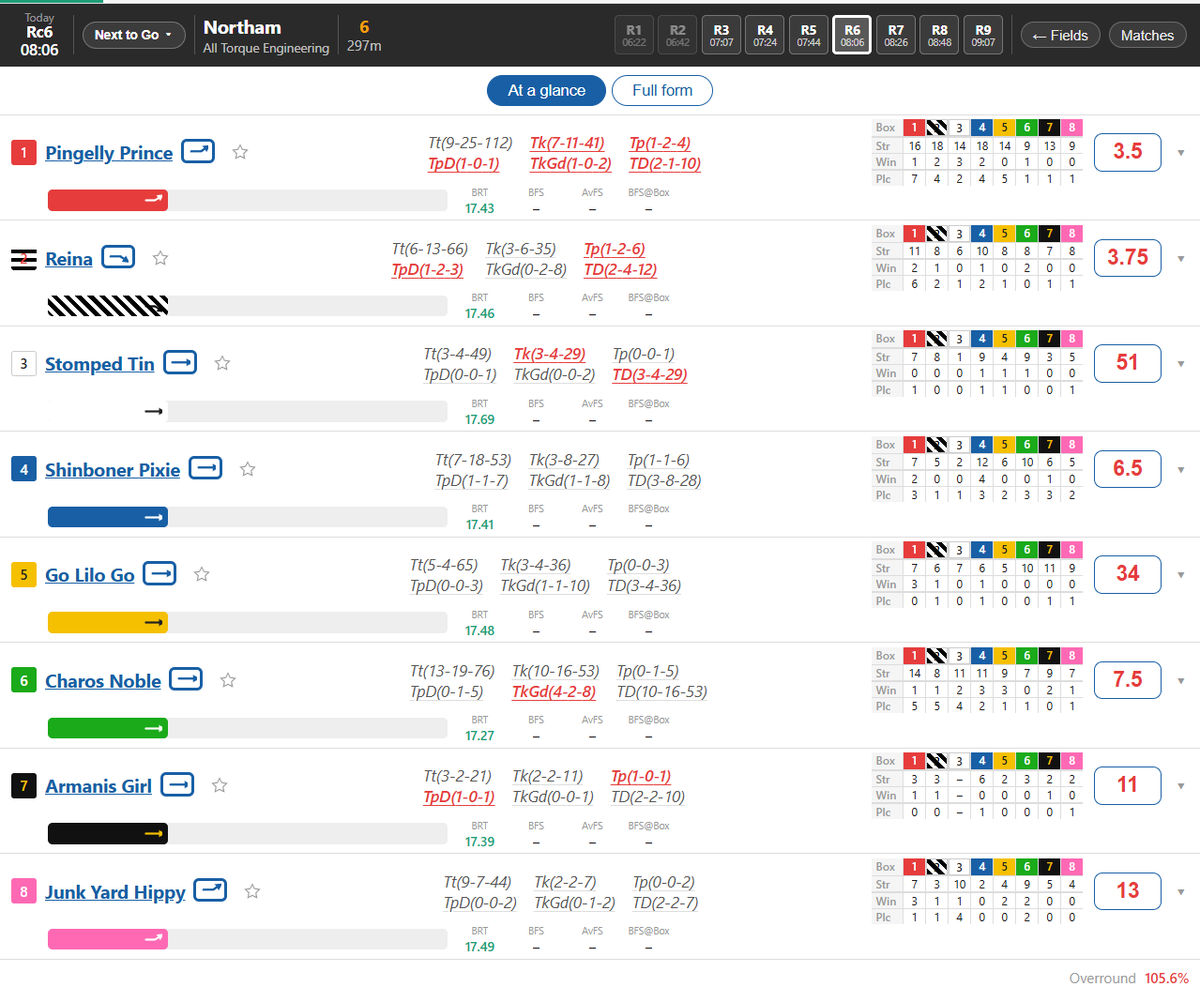
Task: Click the blue box 4 badge for Shinboner Pixie
Action: pos(23,469)
